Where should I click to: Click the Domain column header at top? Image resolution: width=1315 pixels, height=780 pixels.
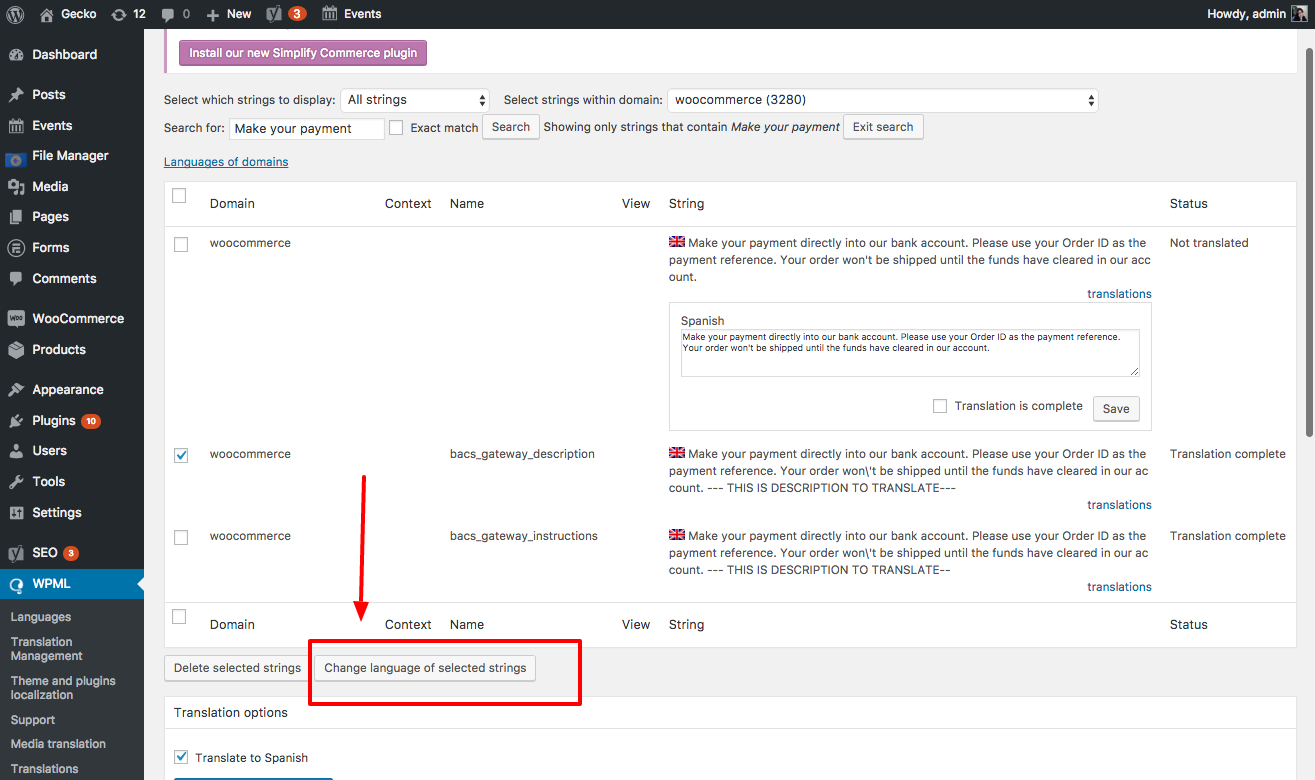coord(232,203)
